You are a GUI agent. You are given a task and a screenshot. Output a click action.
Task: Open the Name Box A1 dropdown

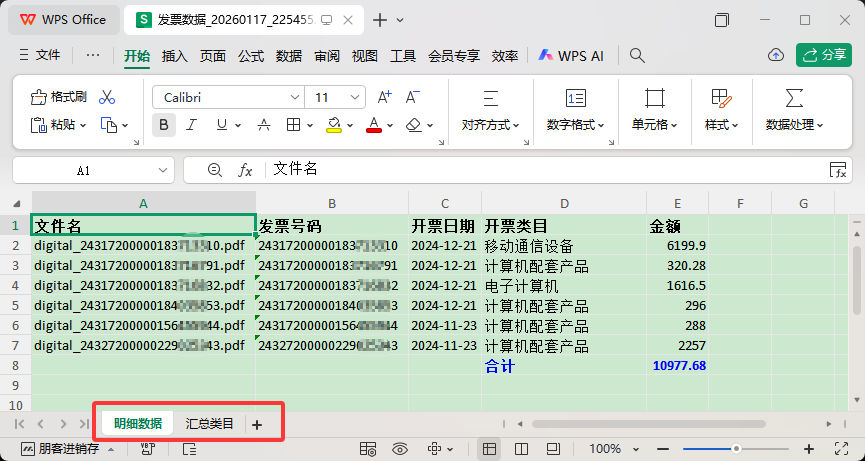(x=163, y=170)
